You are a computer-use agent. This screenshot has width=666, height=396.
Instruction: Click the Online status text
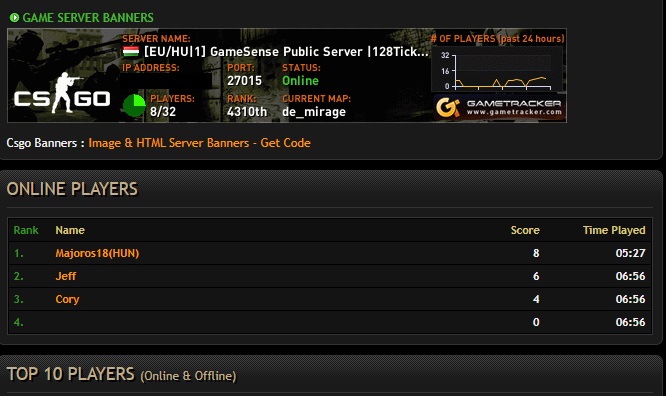click(x=300, y=81)
